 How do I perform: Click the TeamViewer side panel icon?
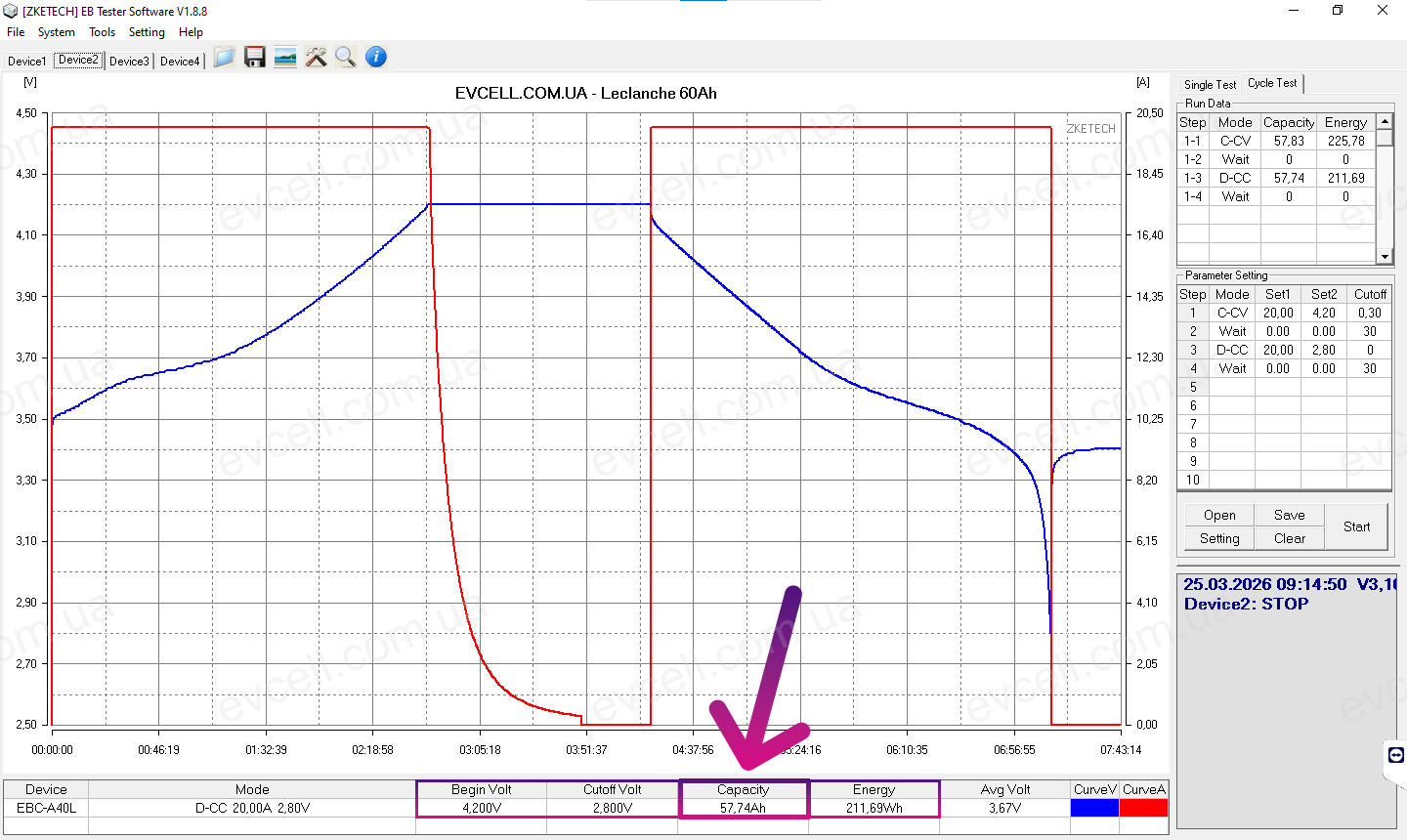tap(1395, 755)
